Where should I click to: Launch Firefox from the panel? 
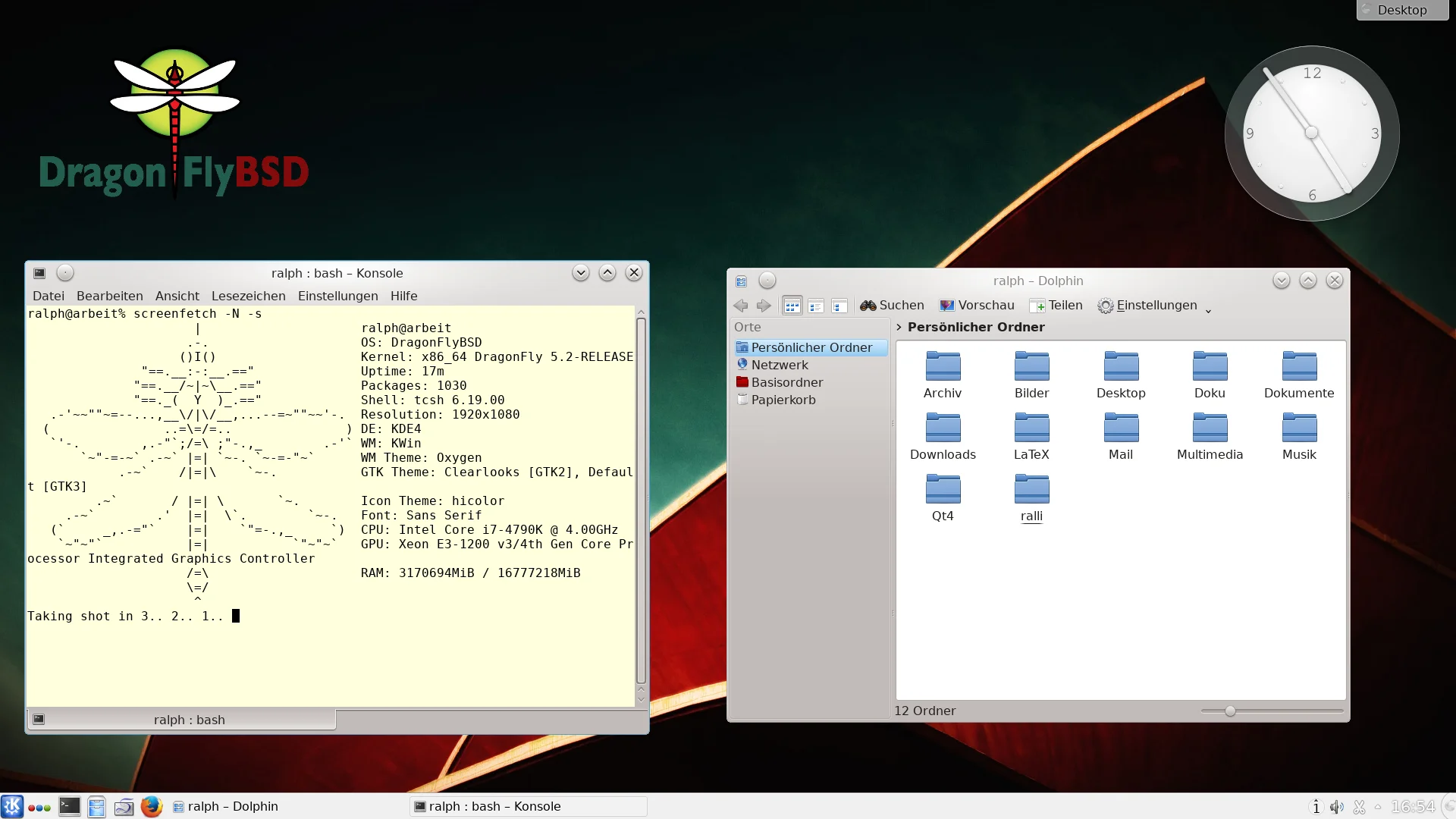(x=152, y=806)
